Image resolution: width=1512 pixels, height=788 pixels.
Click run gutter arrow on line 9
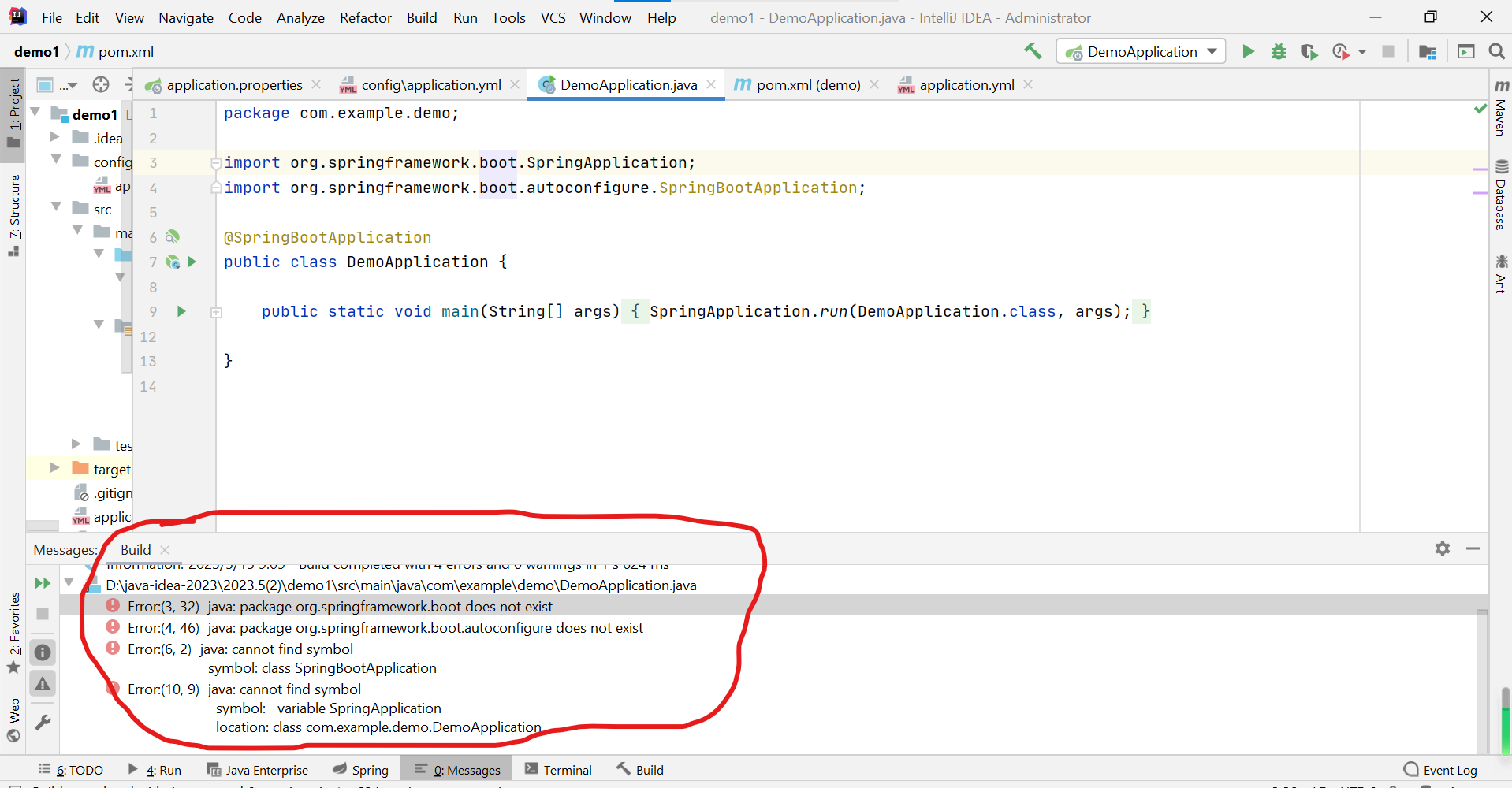[x=181, y=311]
